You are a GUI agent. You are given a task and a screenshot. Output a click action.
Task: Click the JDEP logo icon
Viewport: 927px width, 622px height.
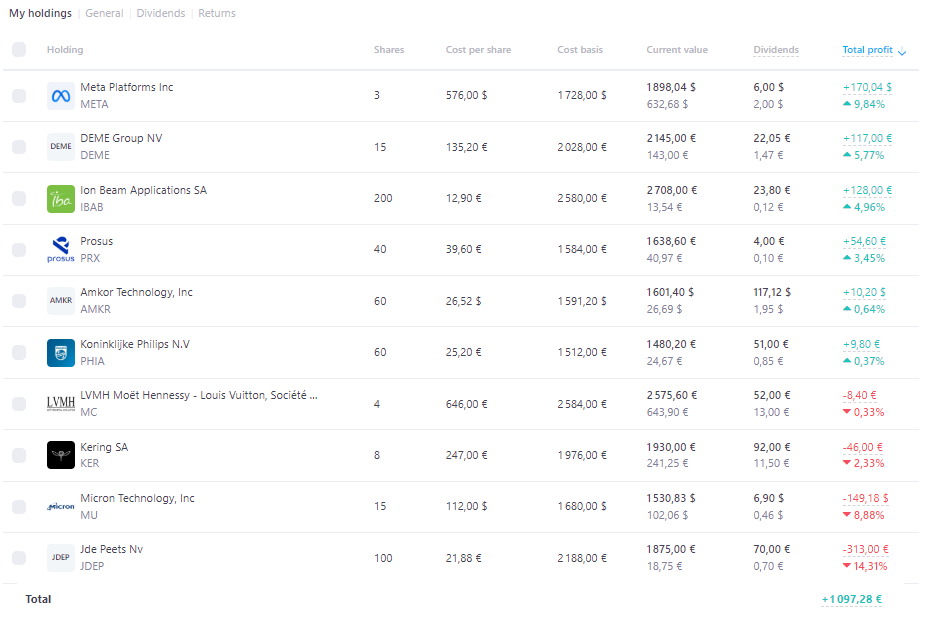[x=61, y=558]
